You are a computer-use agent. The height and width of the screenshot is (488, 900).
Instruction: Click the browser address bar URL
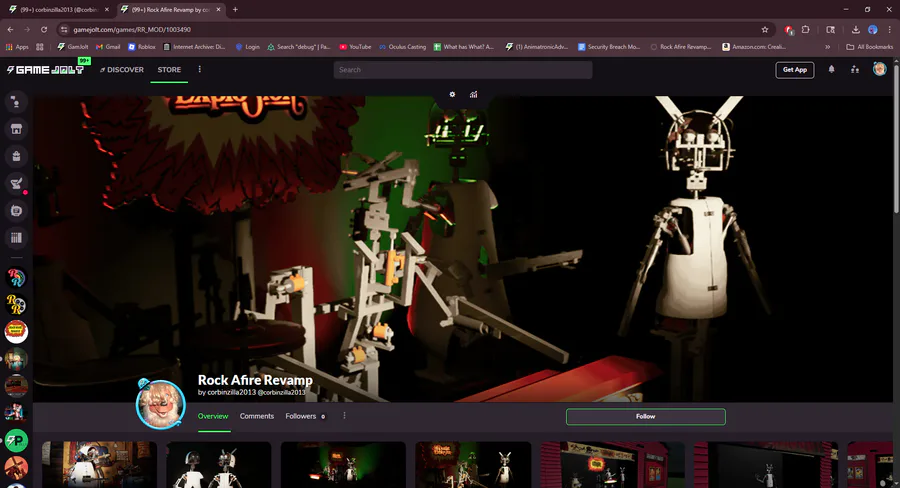coord(132,29)
